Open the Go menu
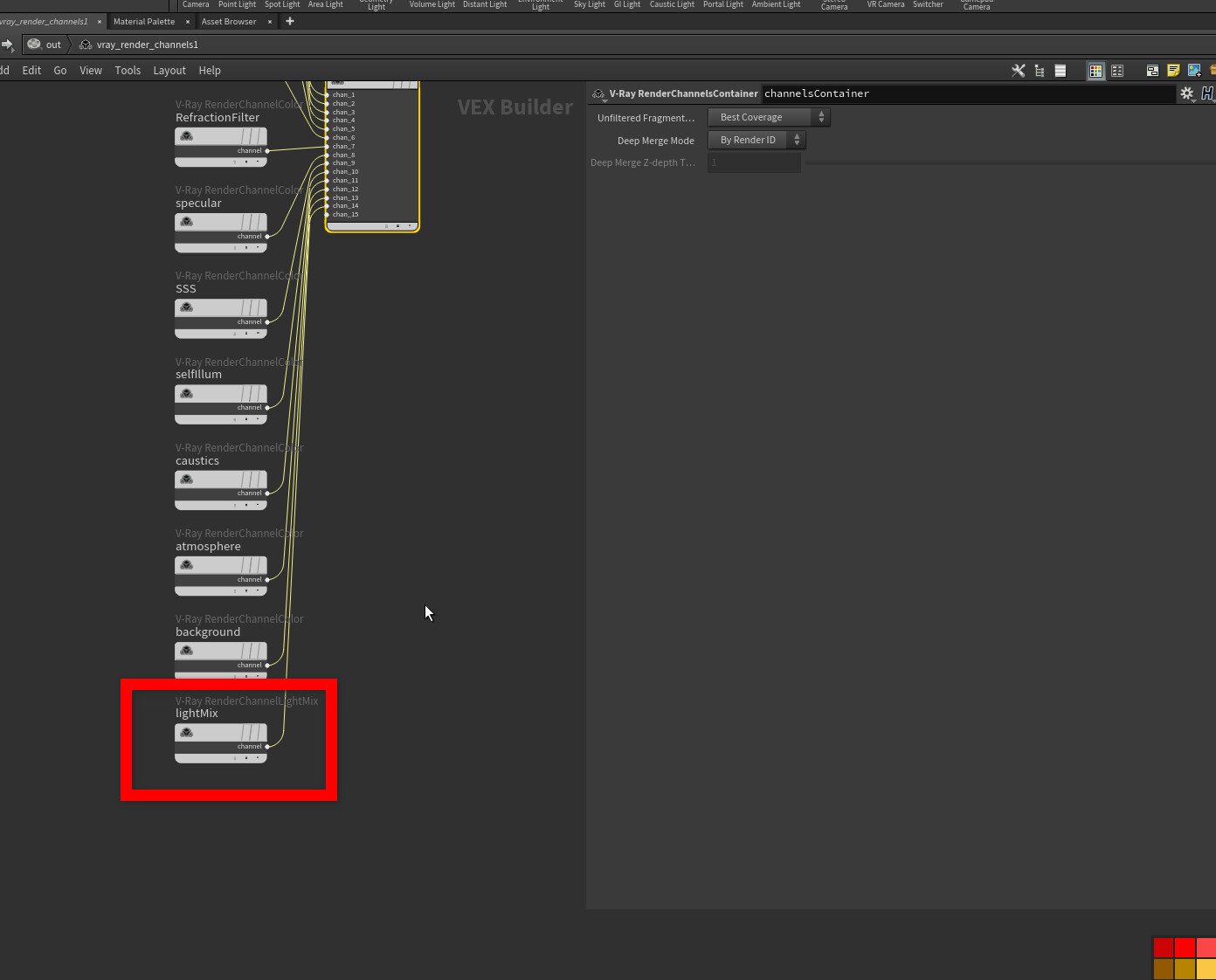The image size is (1216, 980). tap(60, 71)
